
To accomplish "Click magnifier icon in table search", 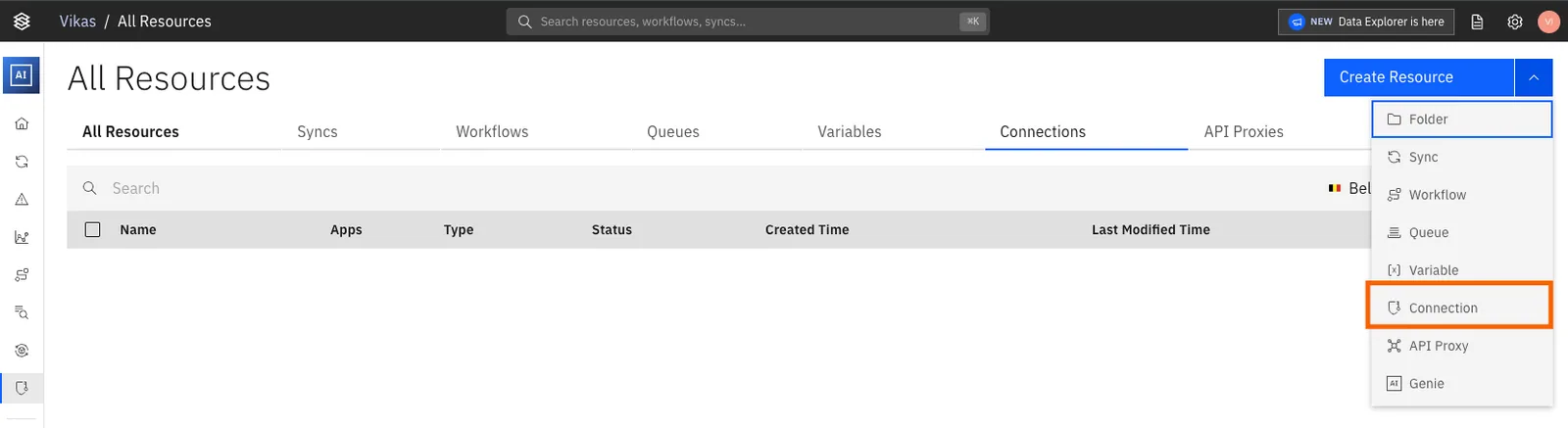I will point(89,188).
